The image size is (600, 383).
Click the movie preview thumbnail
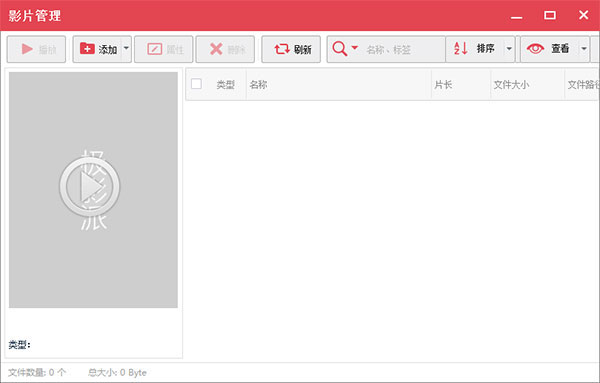(x=93, y=190)
